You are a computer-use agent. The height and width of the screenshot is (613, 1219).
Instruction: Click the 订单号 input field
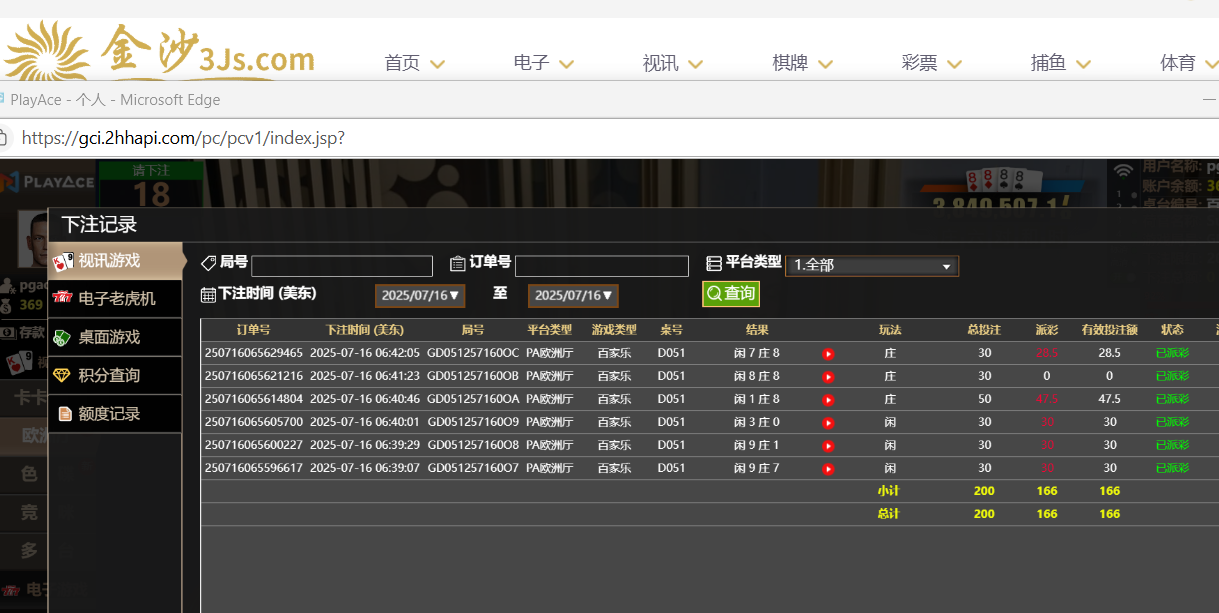pos(601,266)
